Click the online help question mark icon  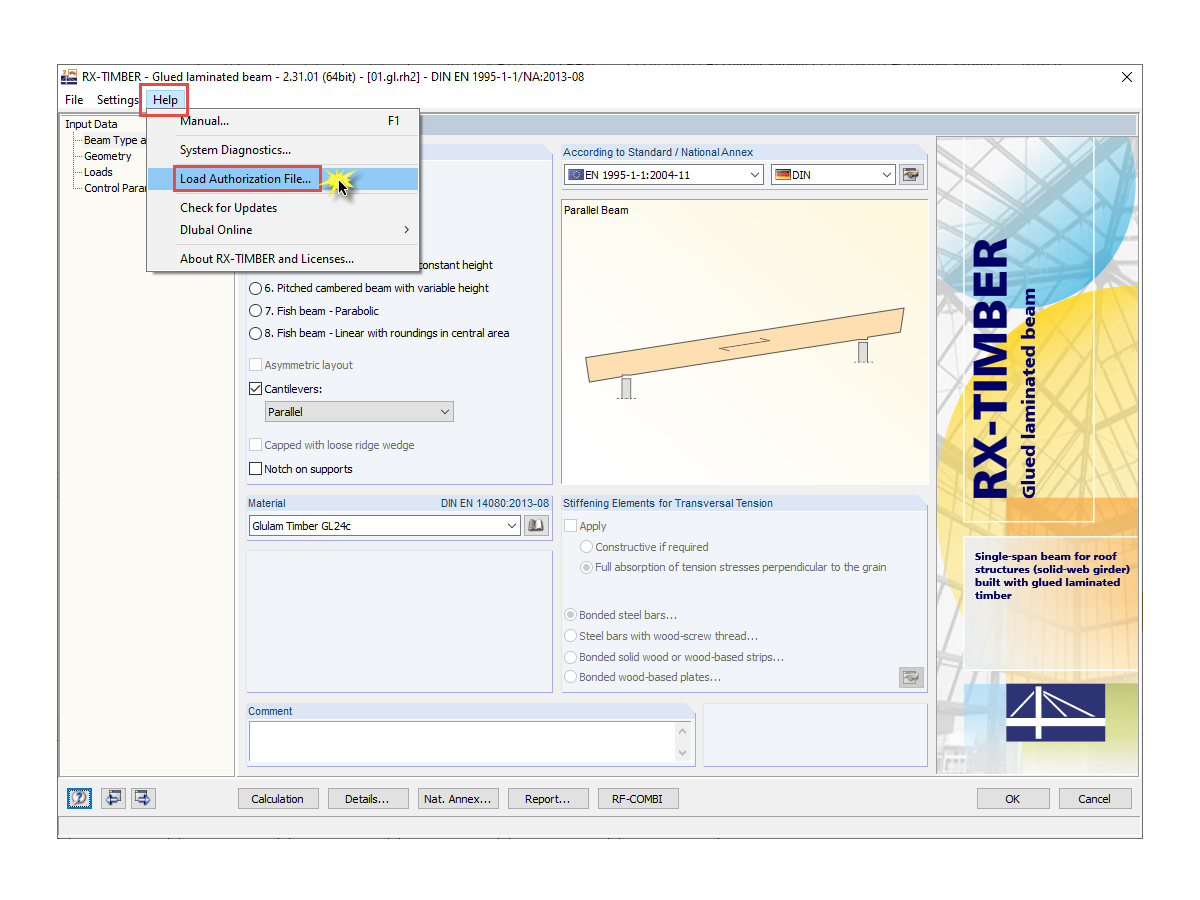(x=79, y=798)
